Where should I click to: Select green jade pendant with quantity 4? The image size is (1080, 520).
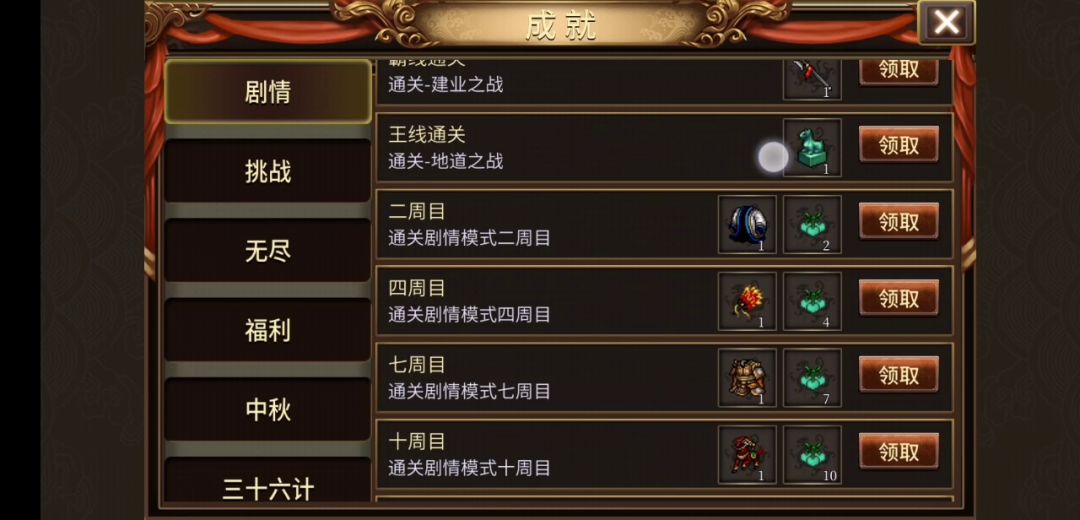[812, 301]
